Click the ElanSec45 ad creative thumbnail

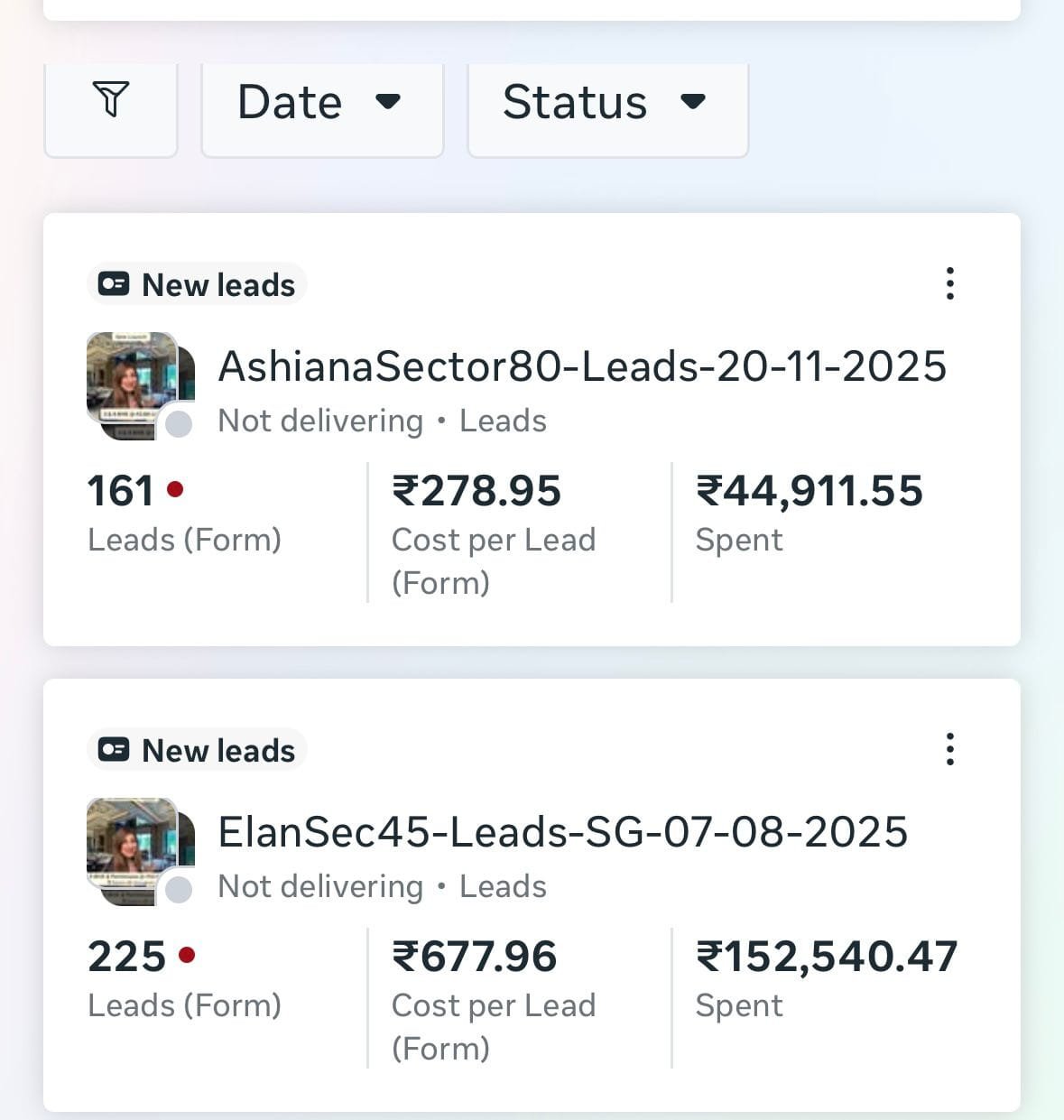click(135, 848)
